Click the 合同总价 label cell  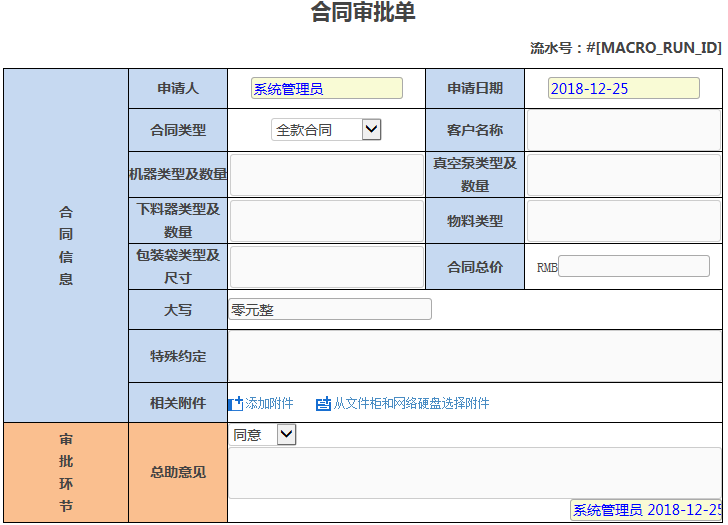click(475, 266)
